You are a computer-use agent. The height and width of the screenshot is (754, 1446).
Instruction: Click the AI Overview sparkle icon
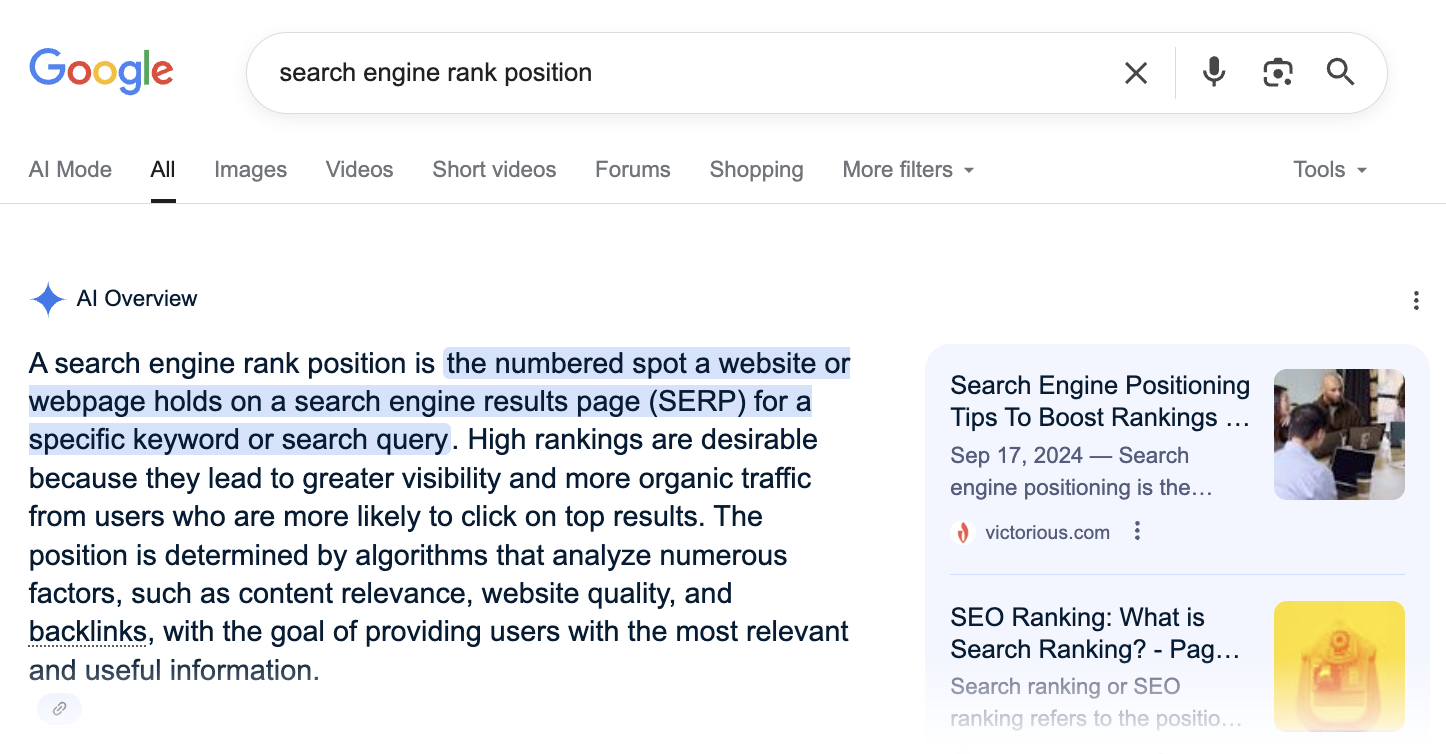[47, 299]
